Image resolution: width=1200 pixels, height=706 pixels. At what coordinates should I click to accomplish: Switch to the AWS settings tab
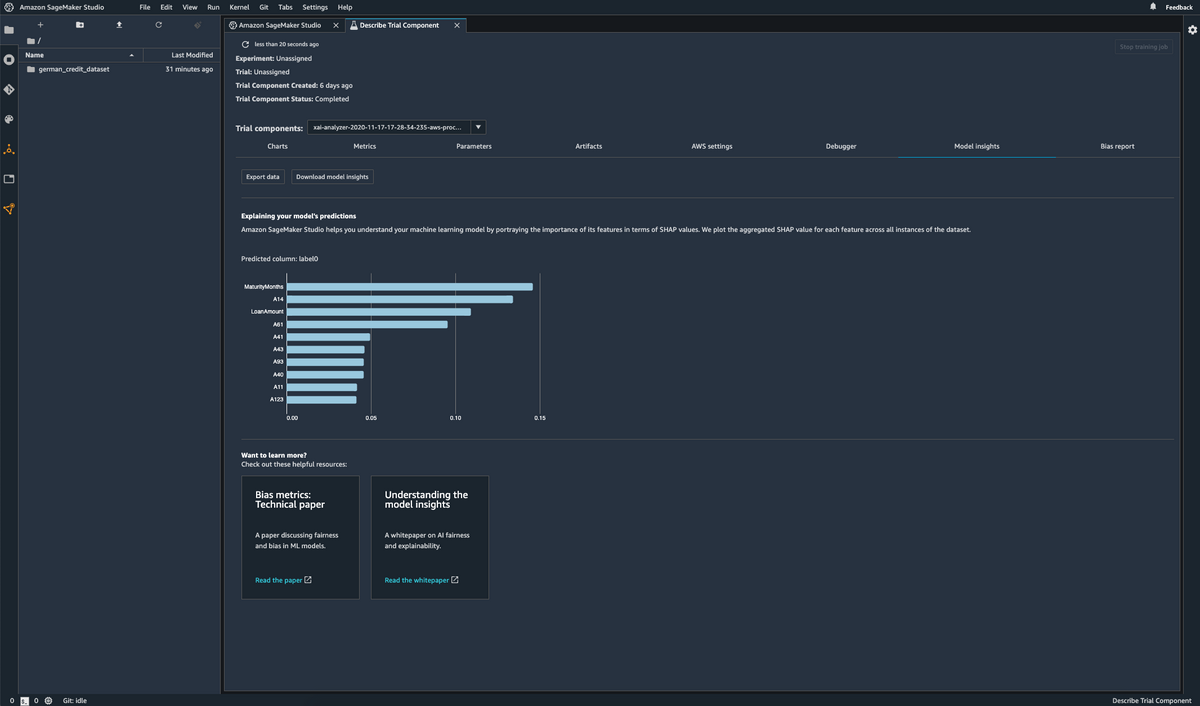712,146
